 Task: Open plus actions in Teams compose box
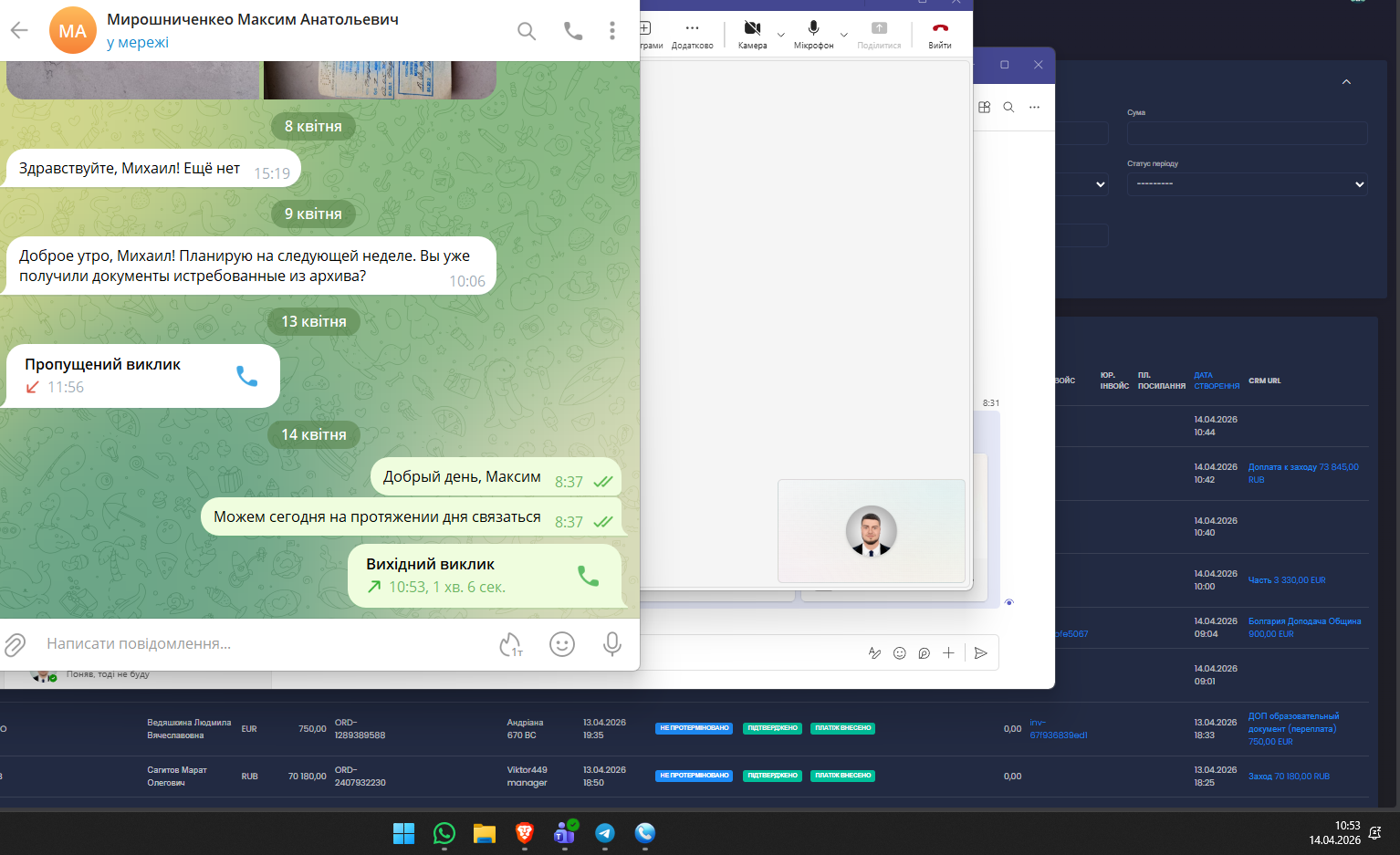(948, 653)
